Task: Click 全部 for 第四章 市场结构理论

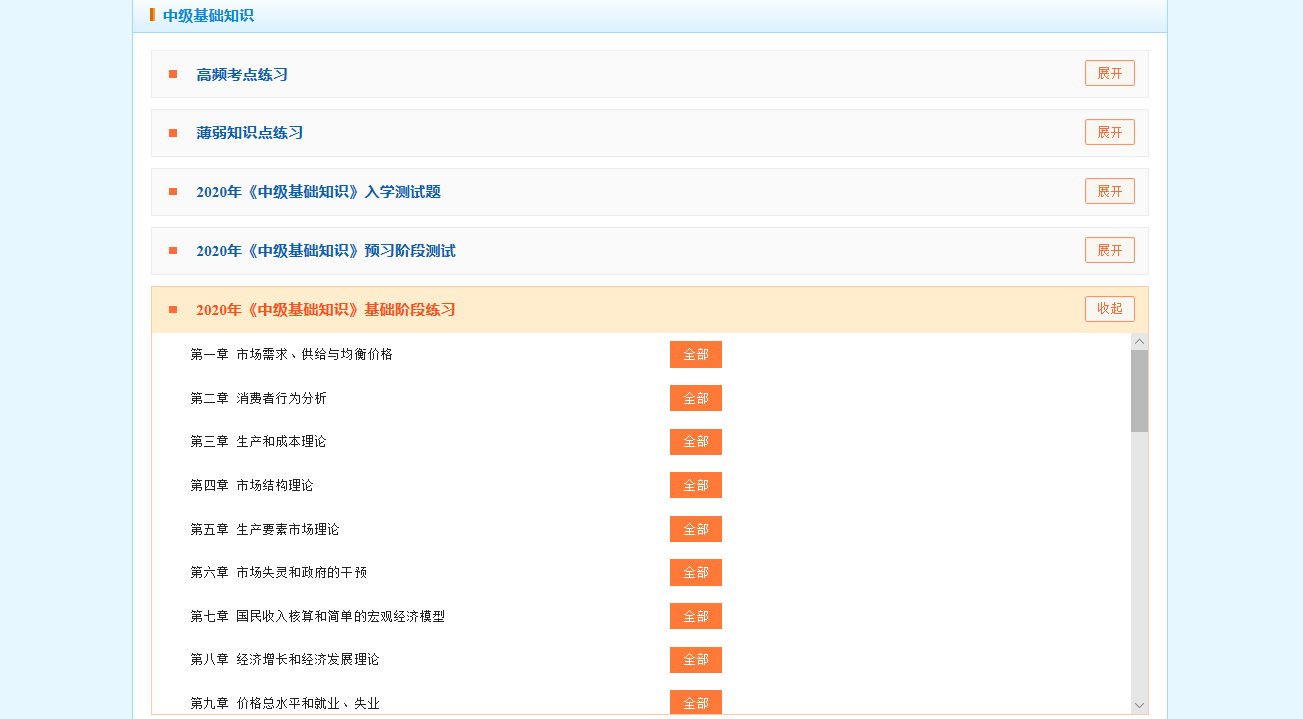Action: (695, 486)
